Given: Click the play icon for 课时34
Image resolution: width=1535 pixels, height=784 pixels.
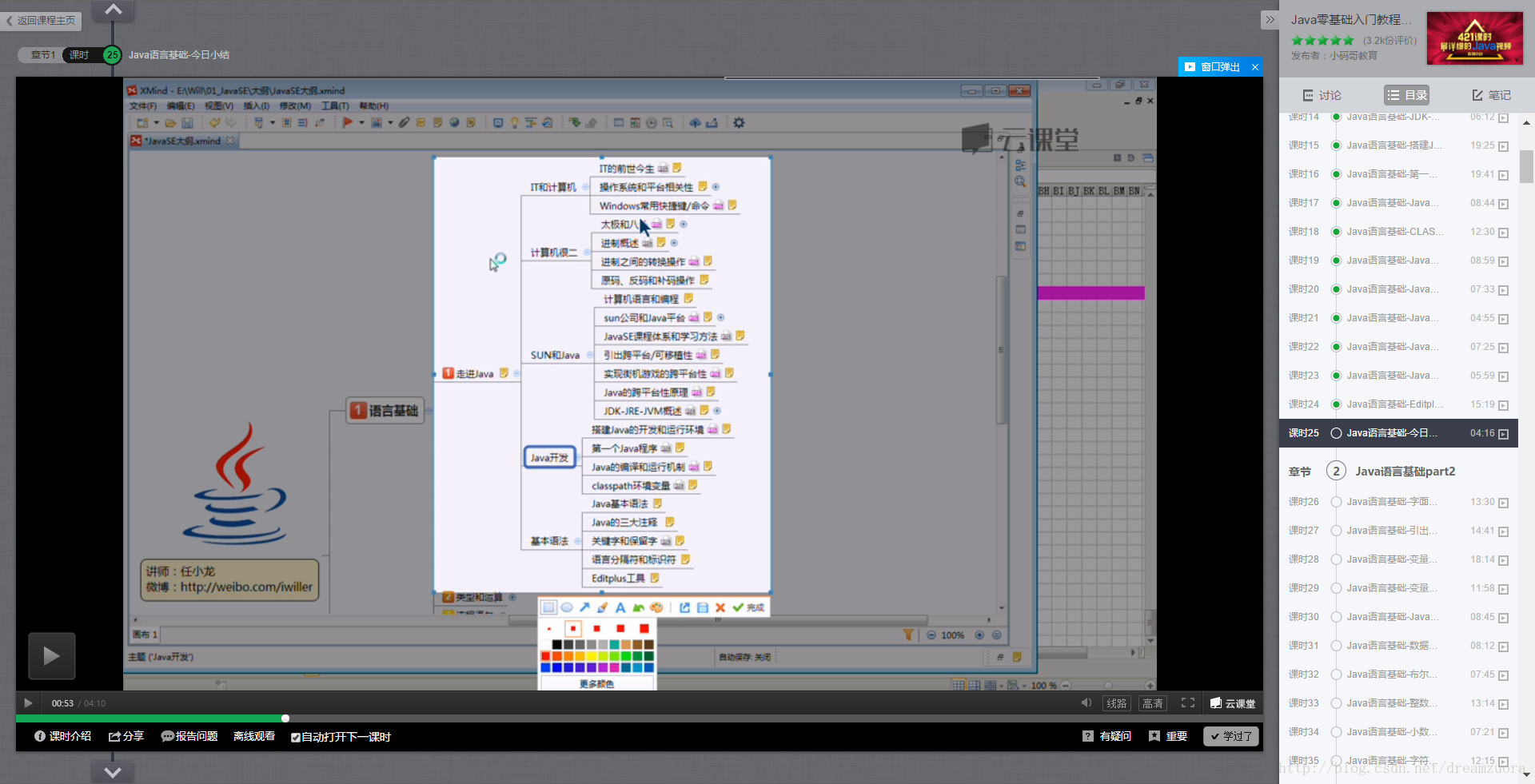Looking at the screenshot, I should [1503, 733].
